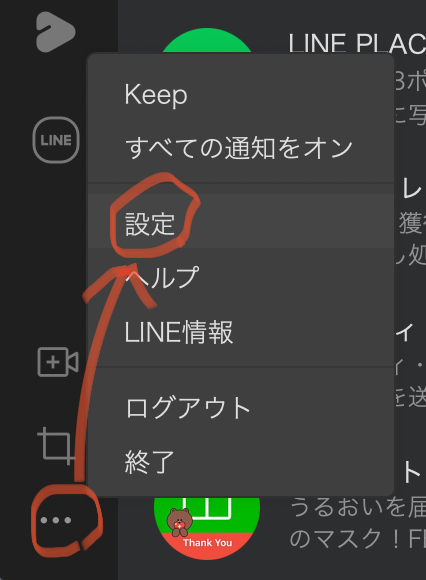Open 設定 (Settings) menu entry
Image resolution: width=426 pixels, height=580 pixels.
240,224
